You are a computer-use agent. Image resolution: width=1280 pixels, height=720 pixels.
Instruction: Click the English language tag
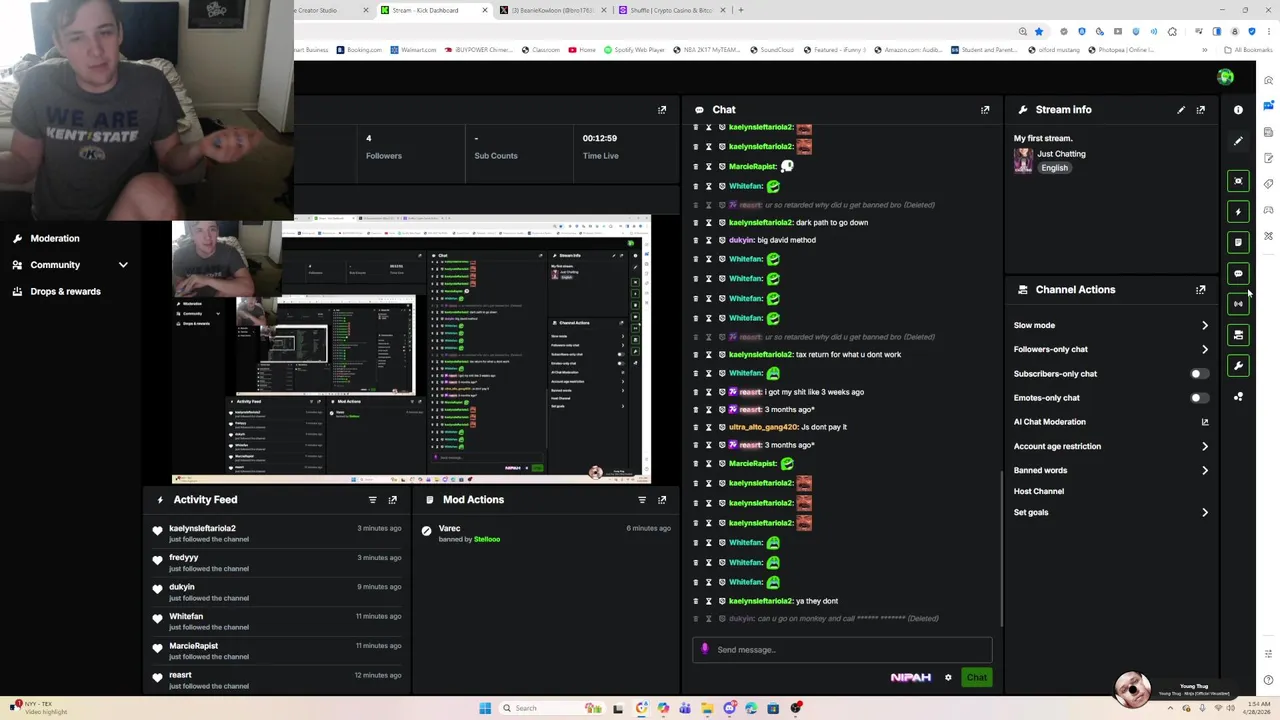click(1054, 168)
